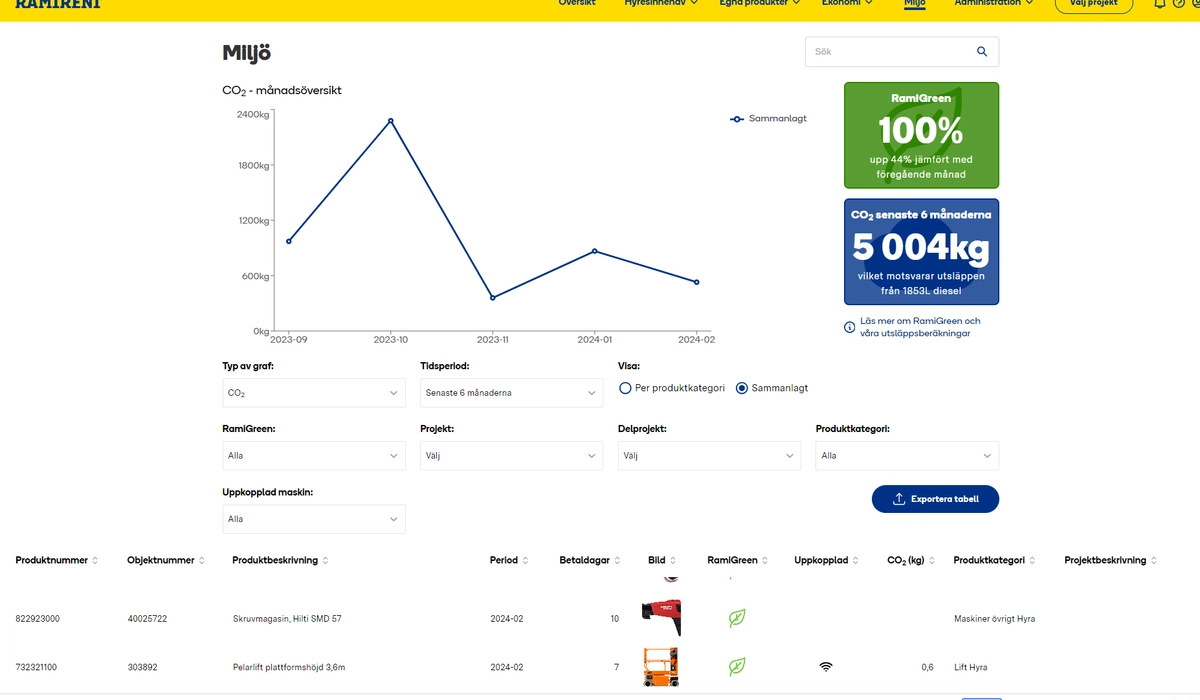The width and height of the screenshot is (1200, 700).
Task: Click product number 732321100
Action: 36,667
